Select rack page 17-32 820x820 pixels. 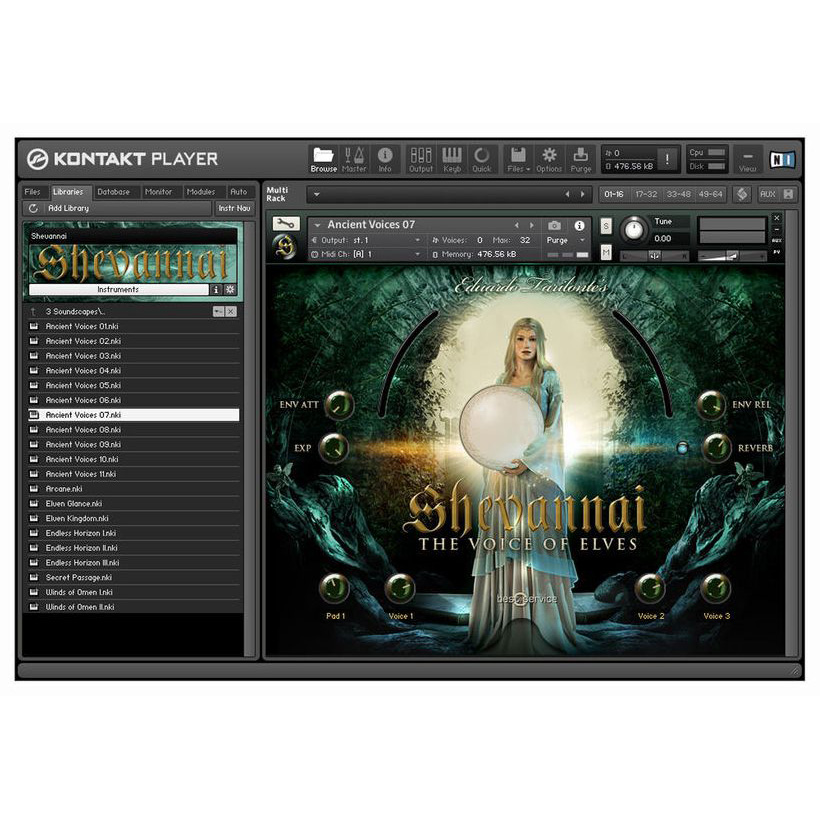click(x=646, y=194)
